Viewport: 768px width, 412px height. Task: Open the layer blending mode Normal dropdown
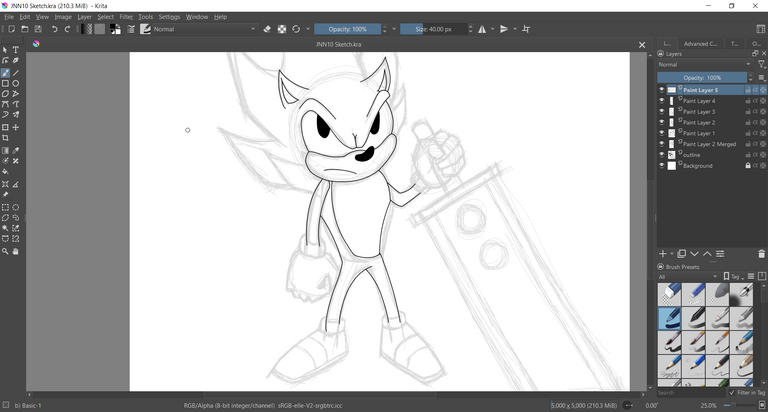(704, 65)
